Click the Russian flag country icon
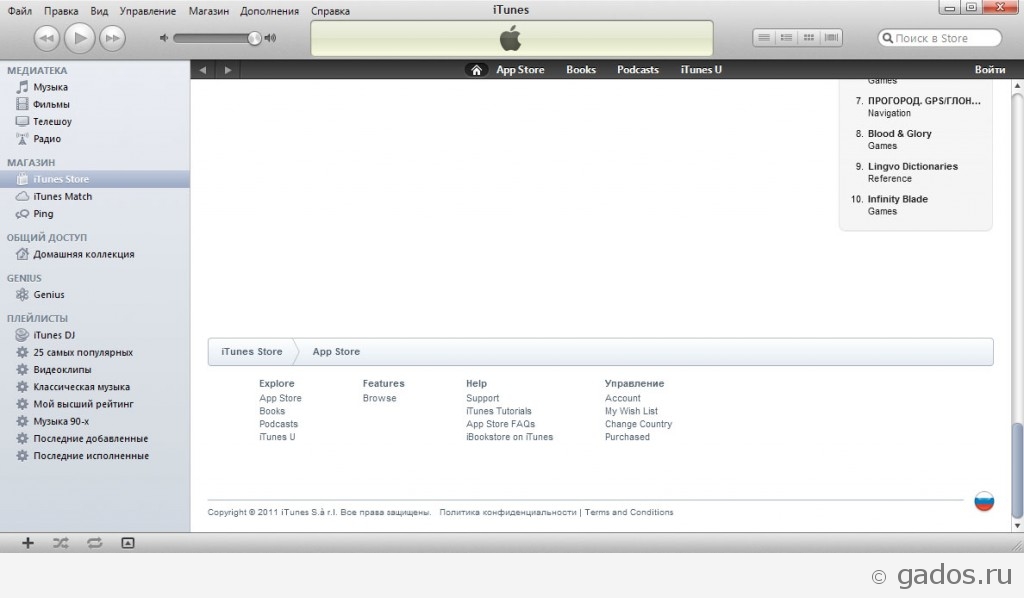Image resolution: width=1024 pixels, height=598 pixels. click(x=984, y=501)
